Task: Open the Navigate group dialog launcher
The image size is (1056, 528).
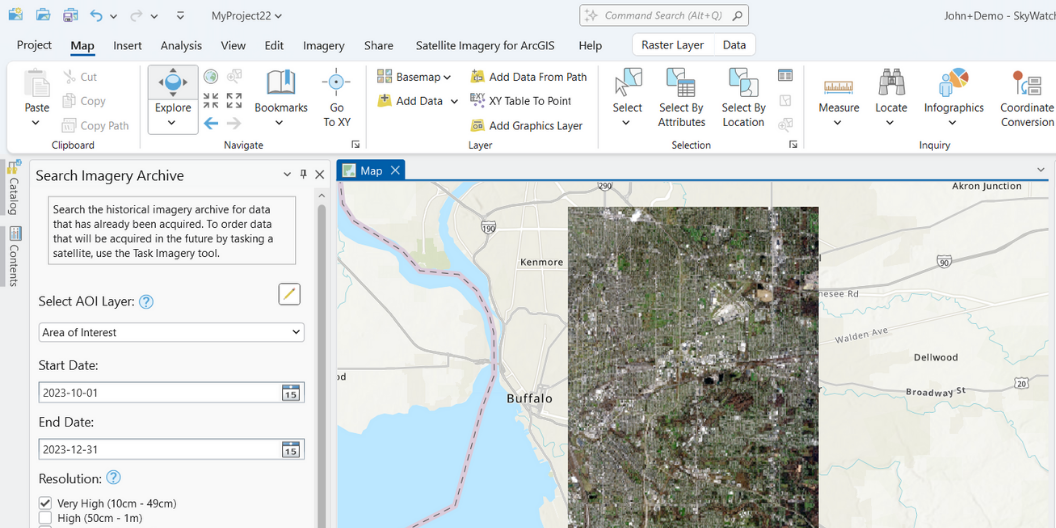Action: [356, 145]
